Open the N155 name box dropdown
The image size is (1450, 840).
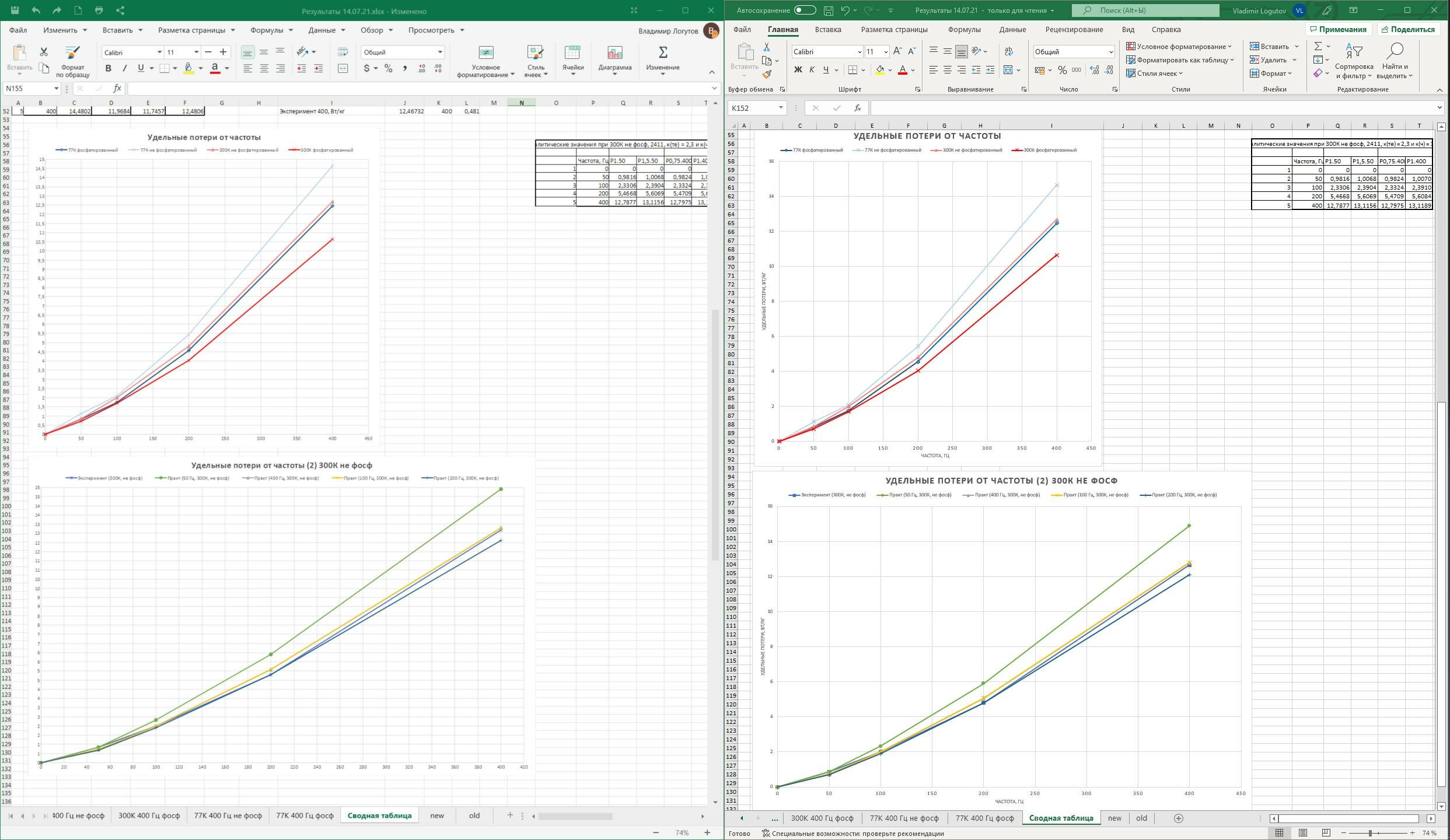click(56, 88)
